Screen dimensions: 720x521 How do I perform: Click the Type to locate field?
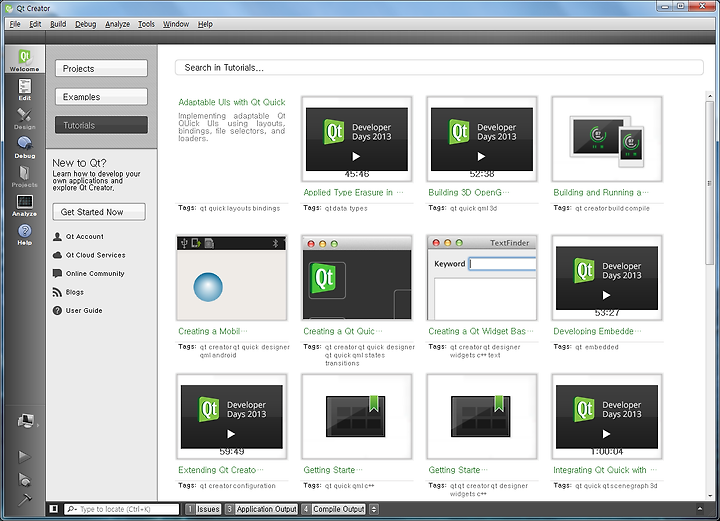click(121, 509)
